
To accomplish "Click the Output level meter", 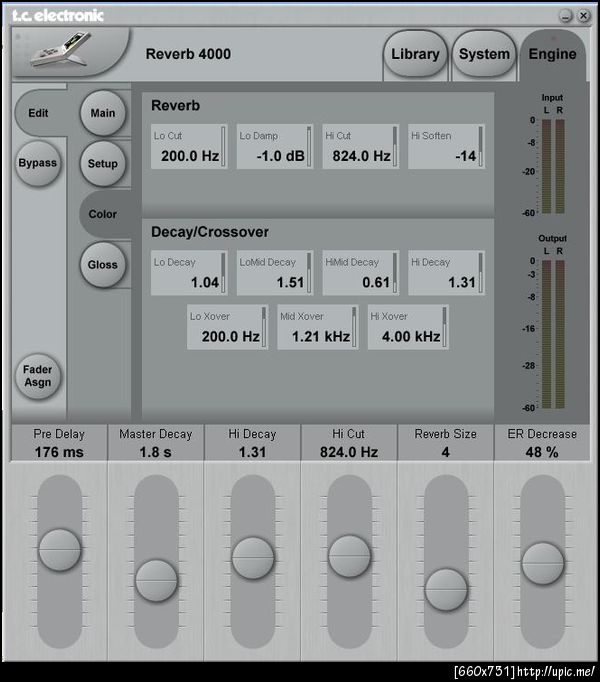I will [x=553, y=334].
